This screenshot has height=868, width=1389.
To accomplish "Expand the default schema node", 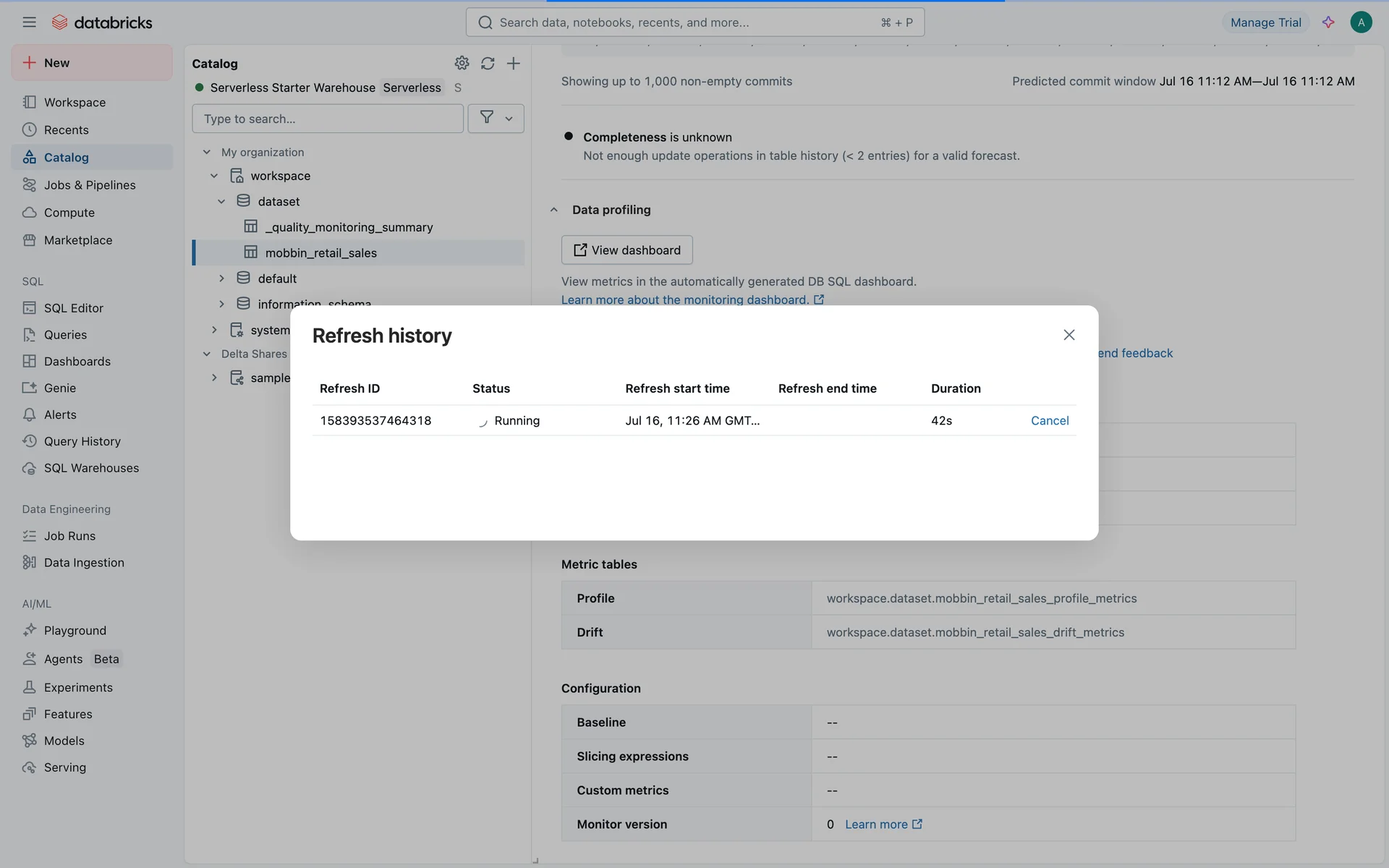I will [221, 278].
